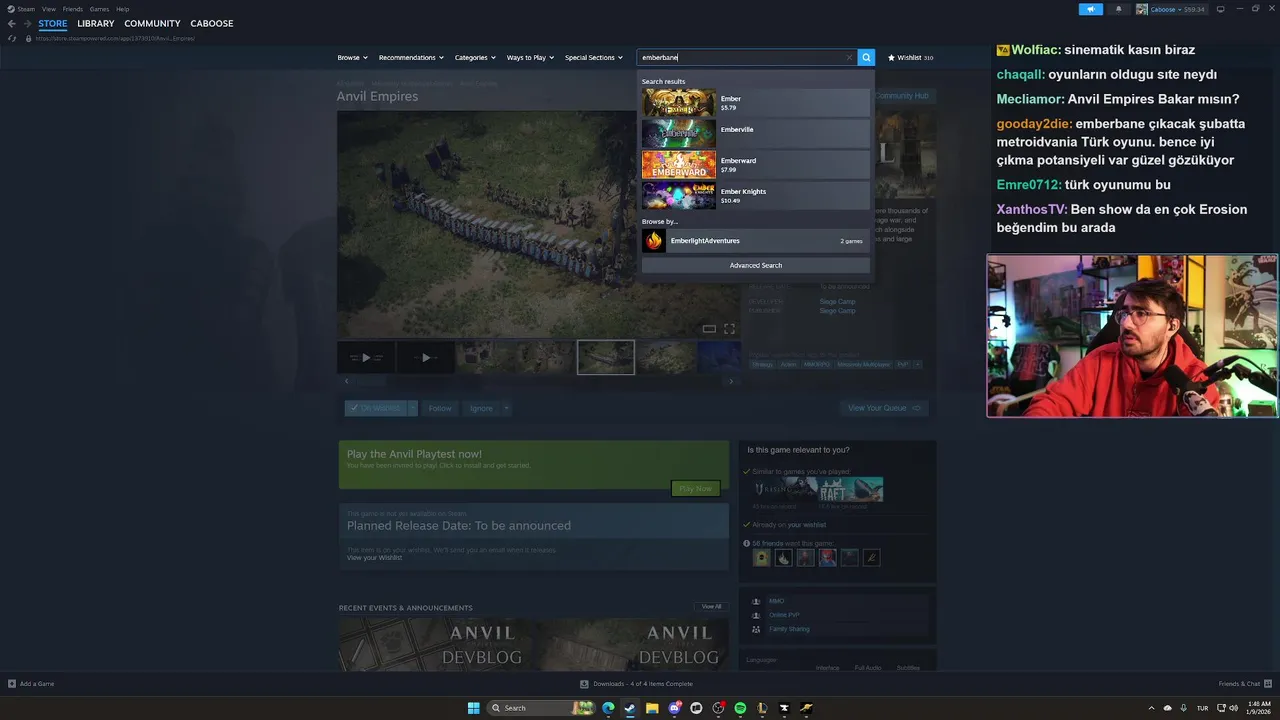Open Spotify from taskbar
1280x720 pixels.
(x=740, y=708)
